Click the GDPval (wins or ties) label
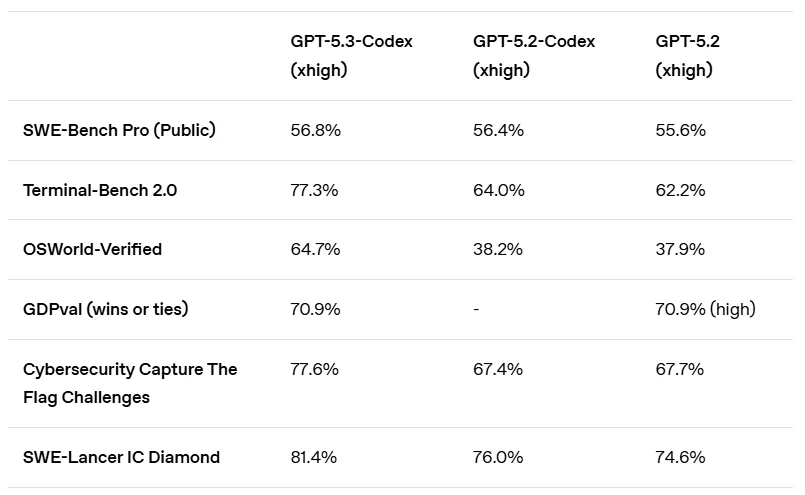805x495 pixels. (105, 309)
